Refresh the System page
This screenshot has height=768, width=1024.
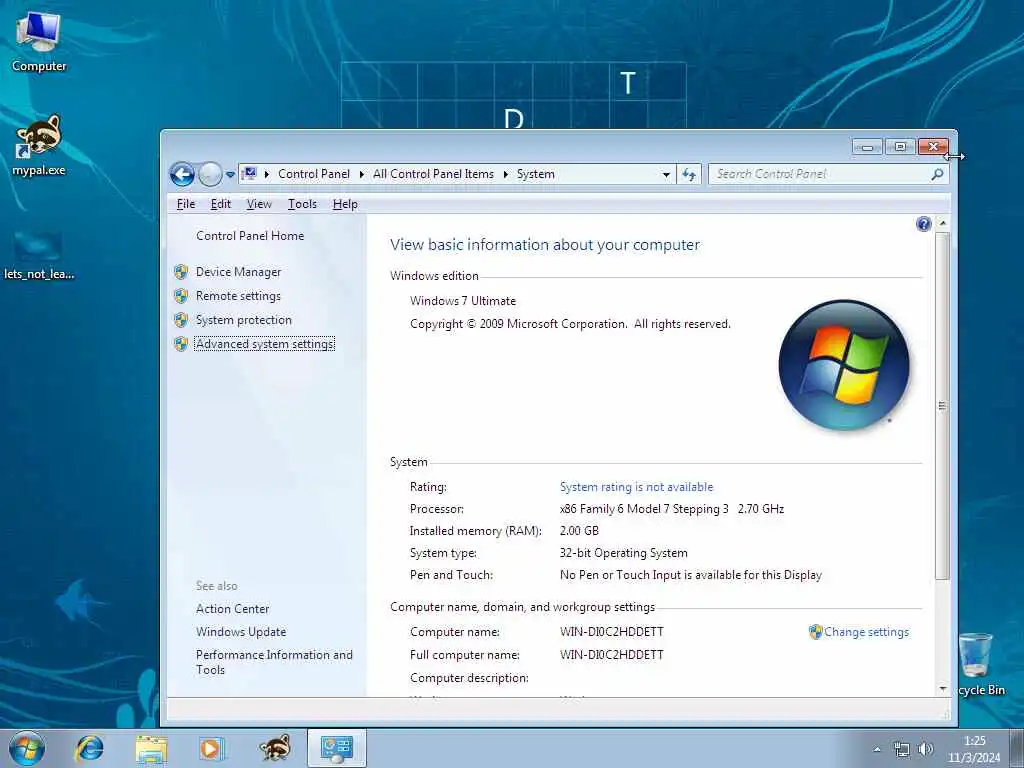point(689,174)
